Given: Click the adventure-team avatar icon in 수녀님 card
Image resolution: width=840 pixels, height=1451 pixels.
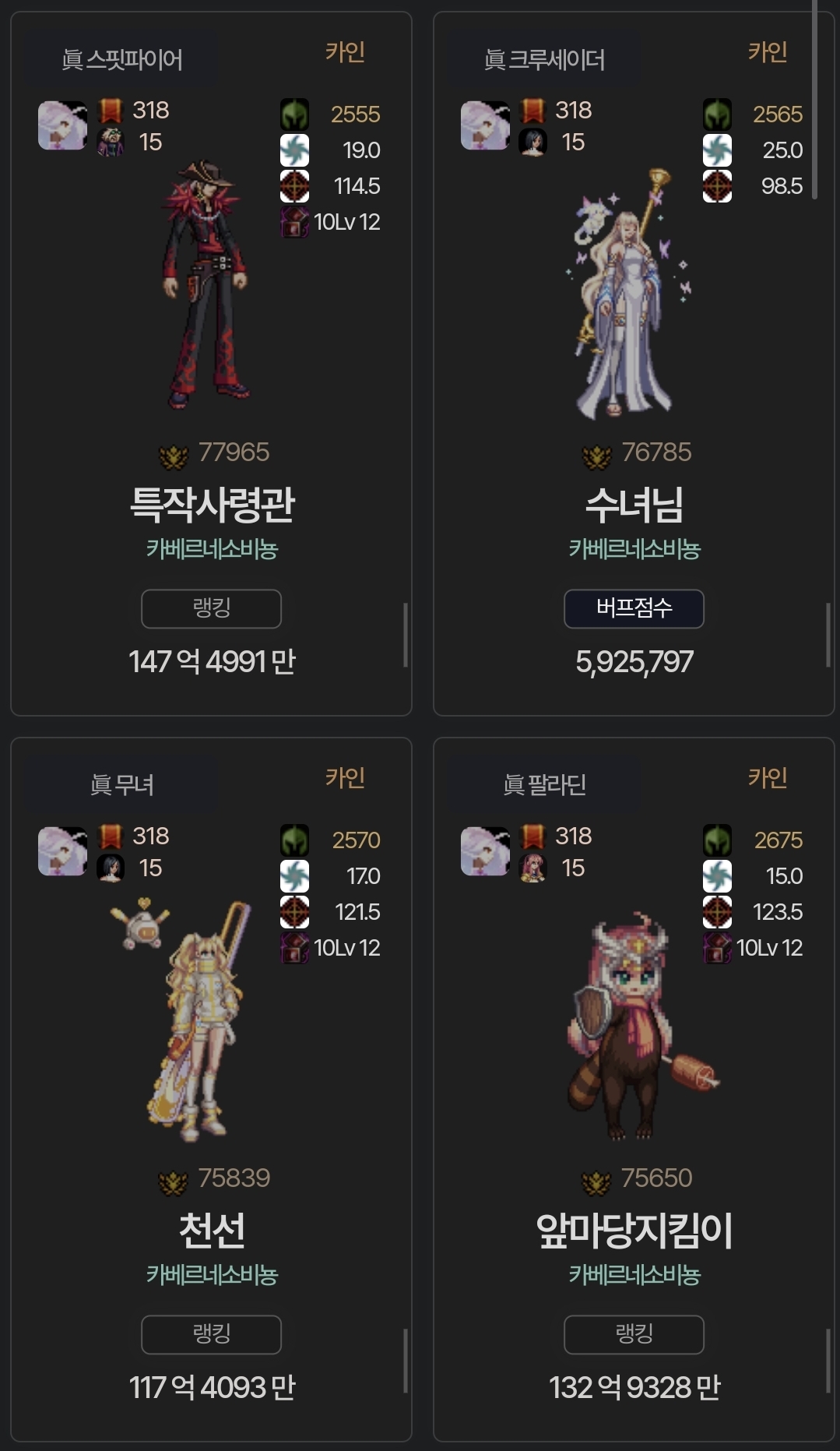Looking at the screenshot, I should tap(485, 125).
